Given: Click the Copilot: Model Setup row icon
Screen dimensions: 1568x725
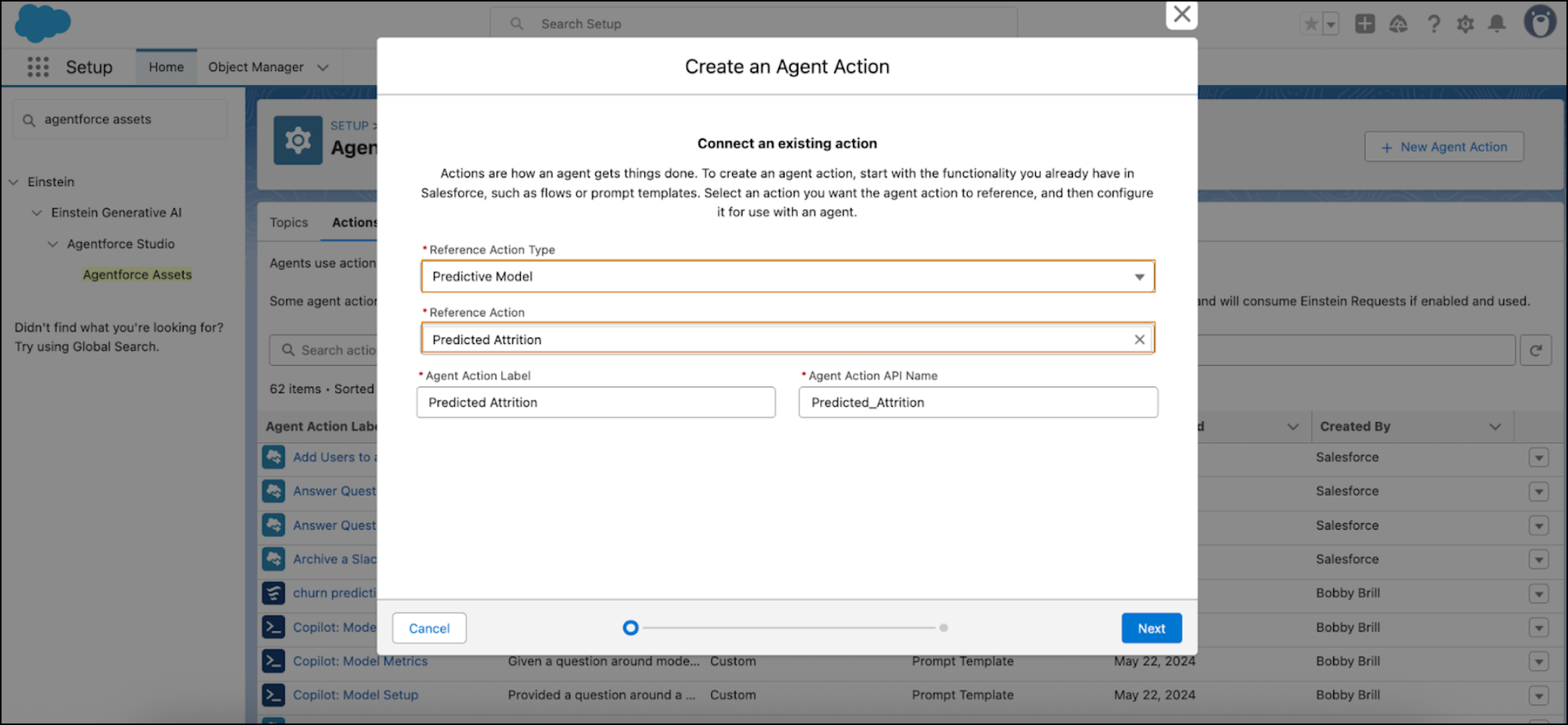Looking at the screenshot, I should click(273, 695).
